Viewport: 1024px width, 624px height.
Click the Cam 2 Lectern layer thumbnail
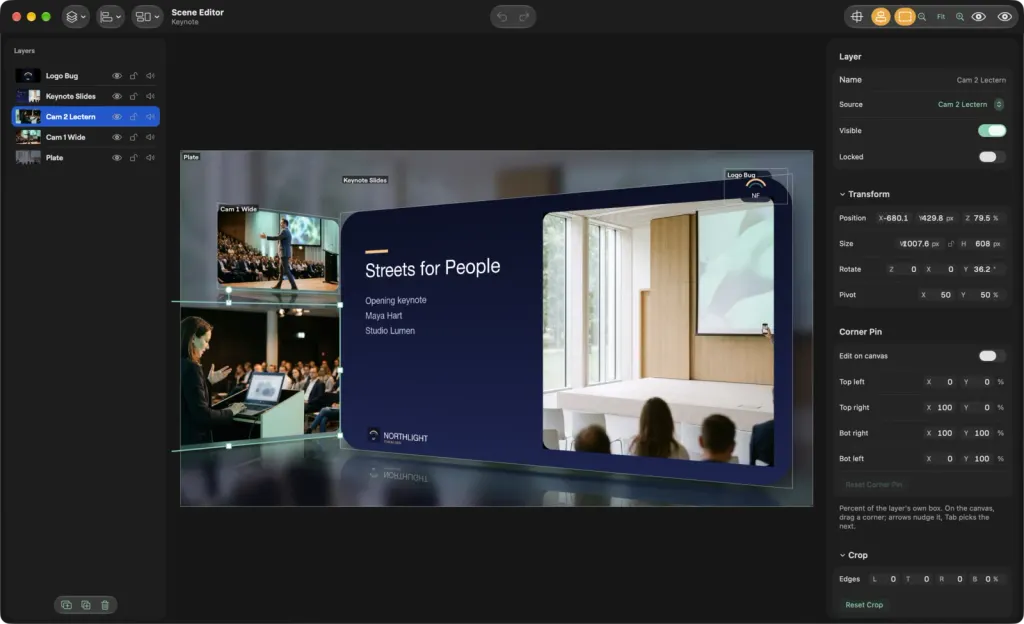28,117
